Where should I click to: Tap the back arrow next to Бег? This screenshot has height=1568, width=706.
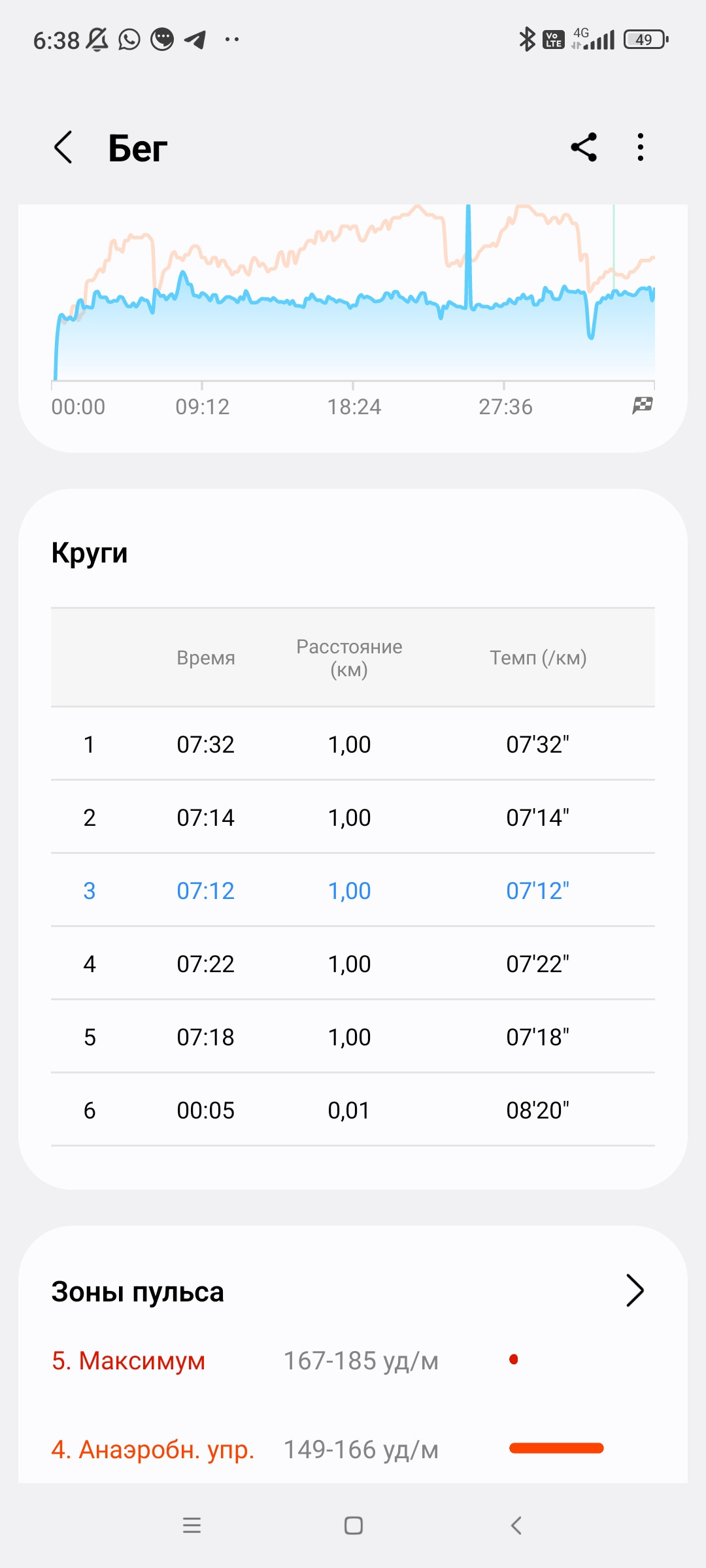coord(63,147)
